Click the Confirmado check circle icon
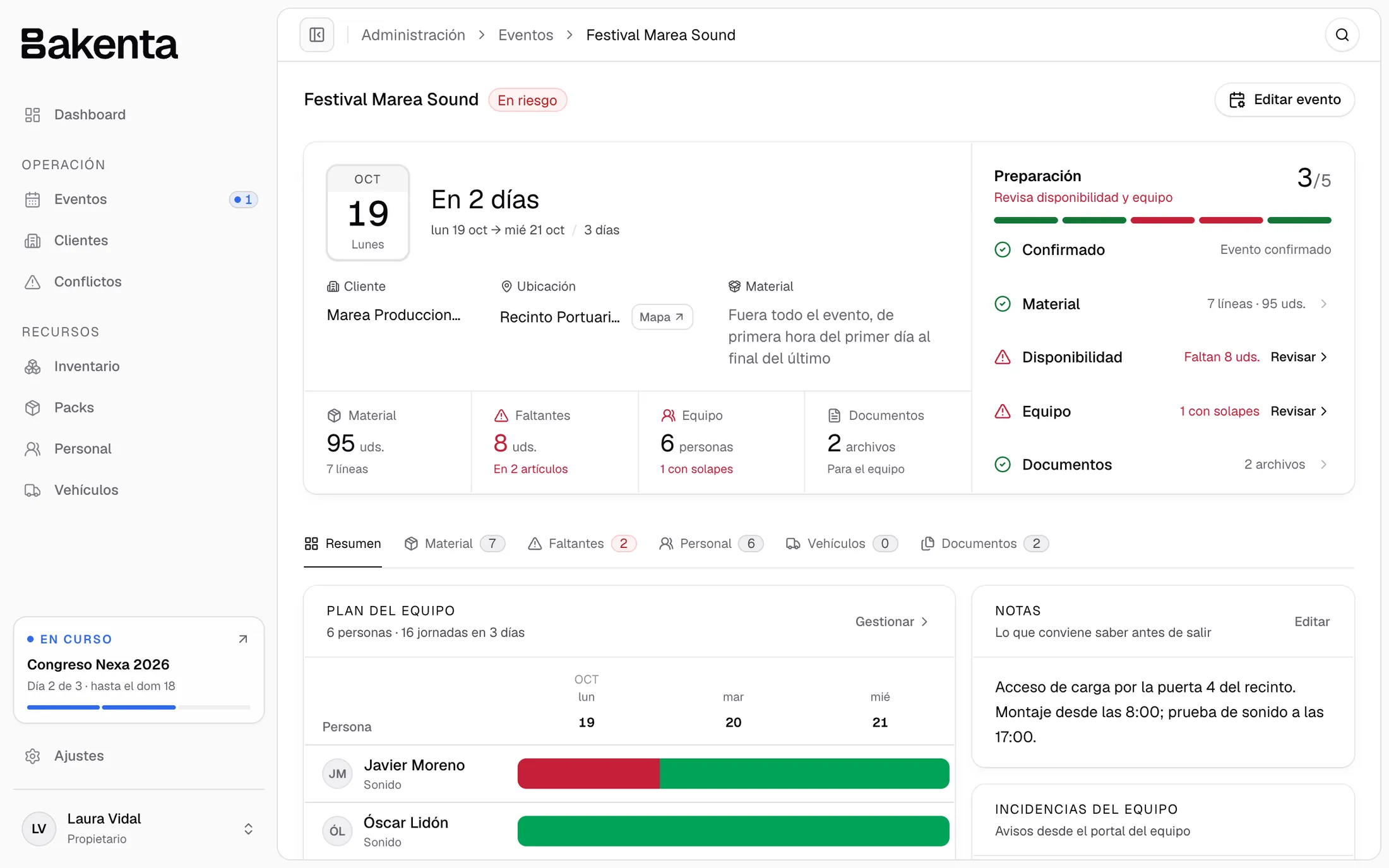The height and width of the screenshot is (868, 1389). tap(1003, 250)
